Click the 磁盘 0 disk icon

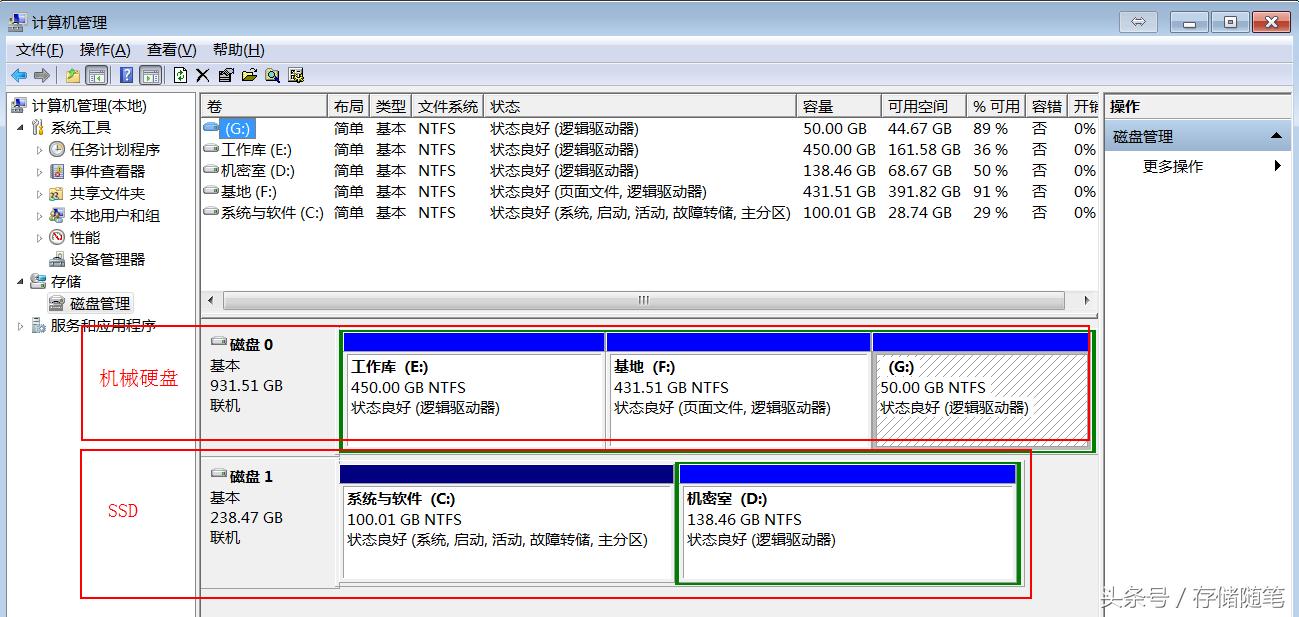tap(219, 343)
